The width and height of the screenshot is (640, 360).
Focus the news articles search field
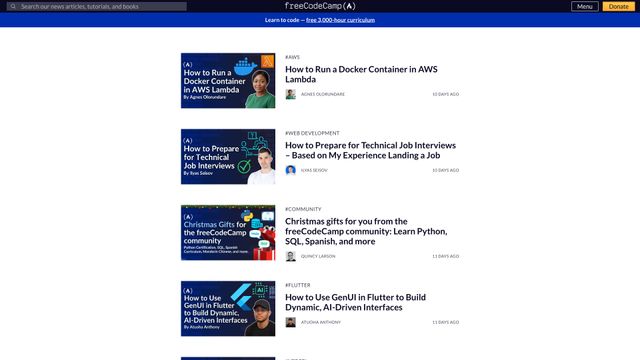pyautogui.click(x=97, y=7)
